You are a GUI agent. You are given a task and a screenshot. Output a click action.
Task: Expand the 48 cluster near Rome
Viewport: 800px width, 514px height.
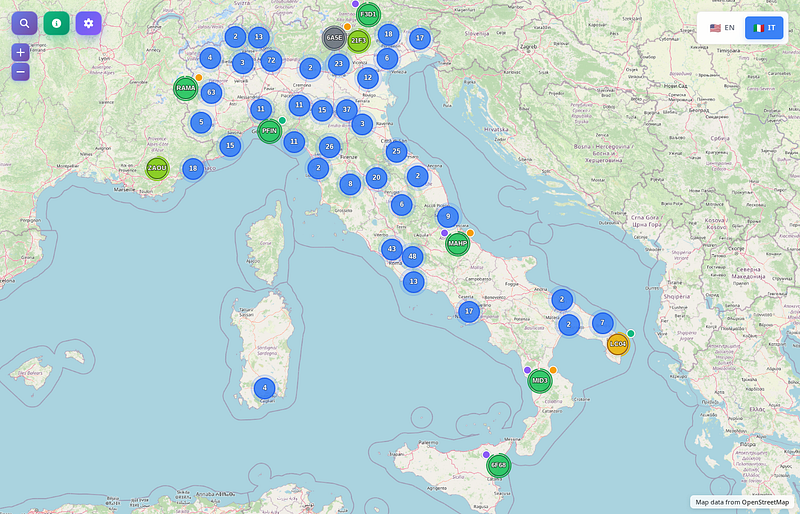point(411,257)
